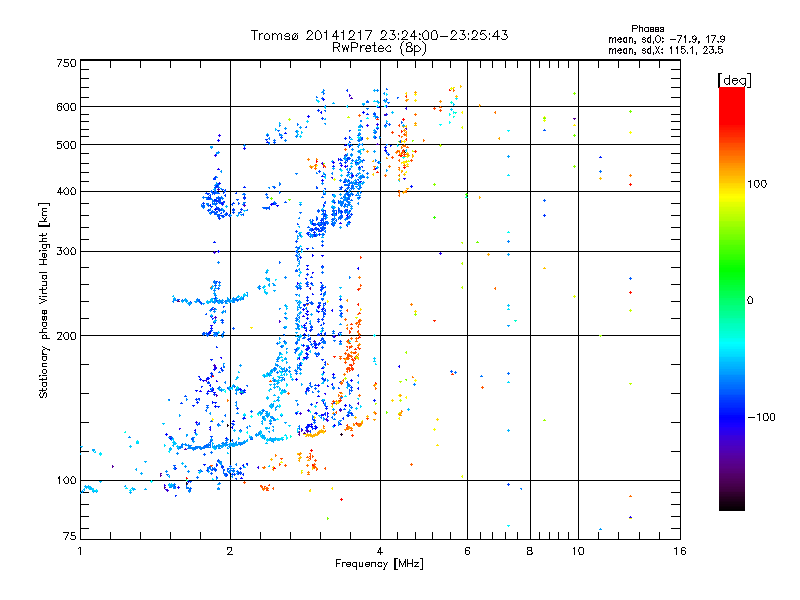
Task: Click the "[deg]" colorbar unit label
Action: click(x=734, y=80)
